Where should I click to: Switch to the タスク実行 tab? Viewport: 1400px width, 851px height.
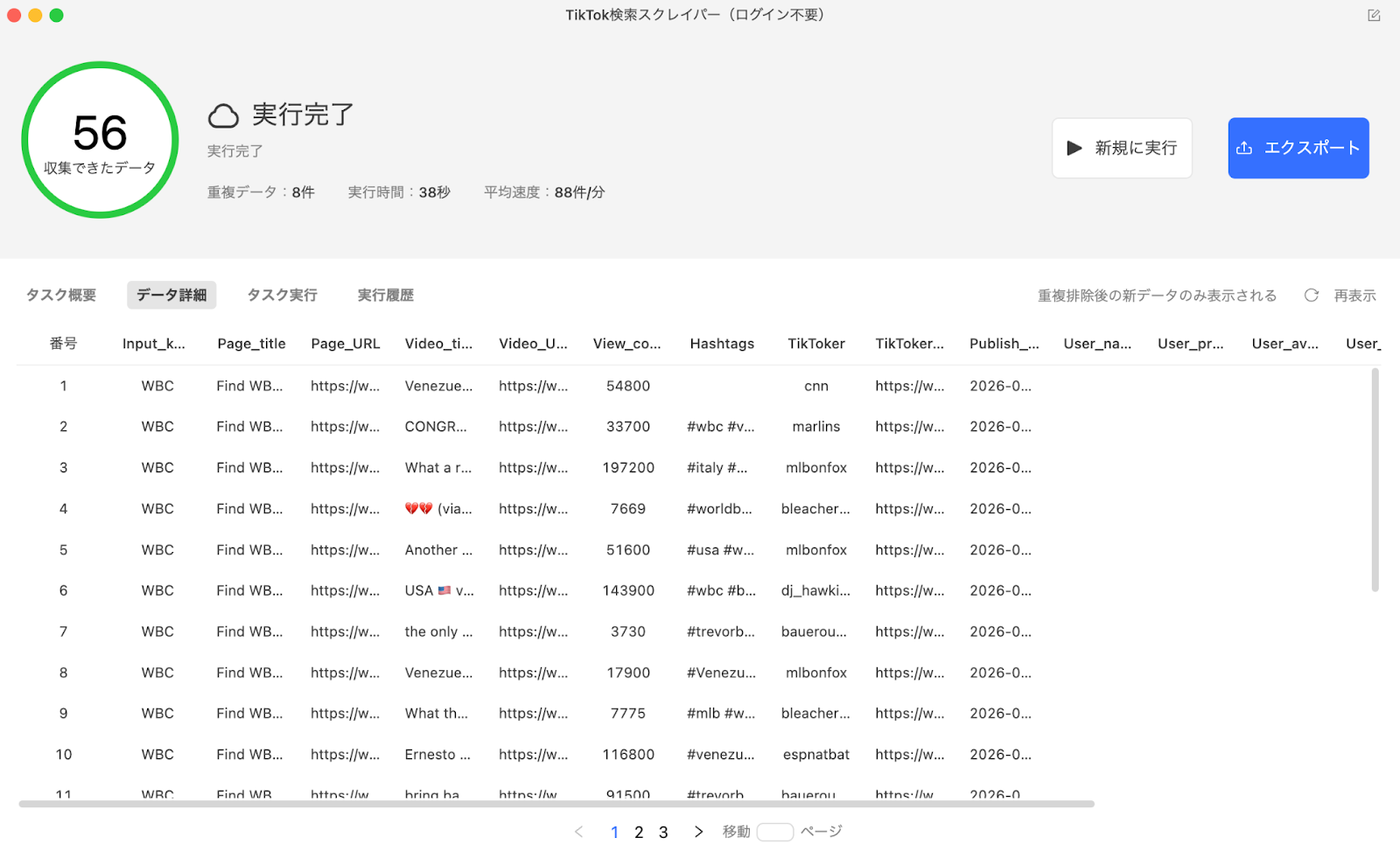tap(282, 296)
